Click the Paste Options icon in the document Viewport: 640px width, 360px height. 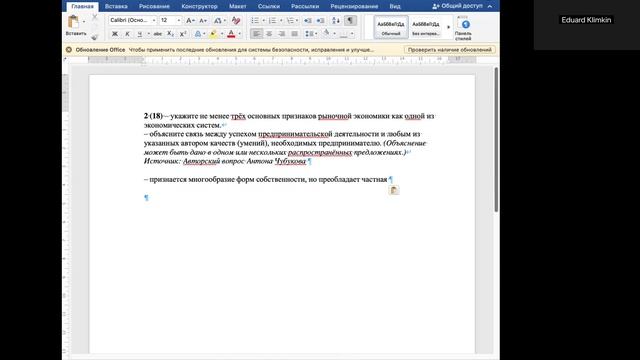tap(393, 190)
